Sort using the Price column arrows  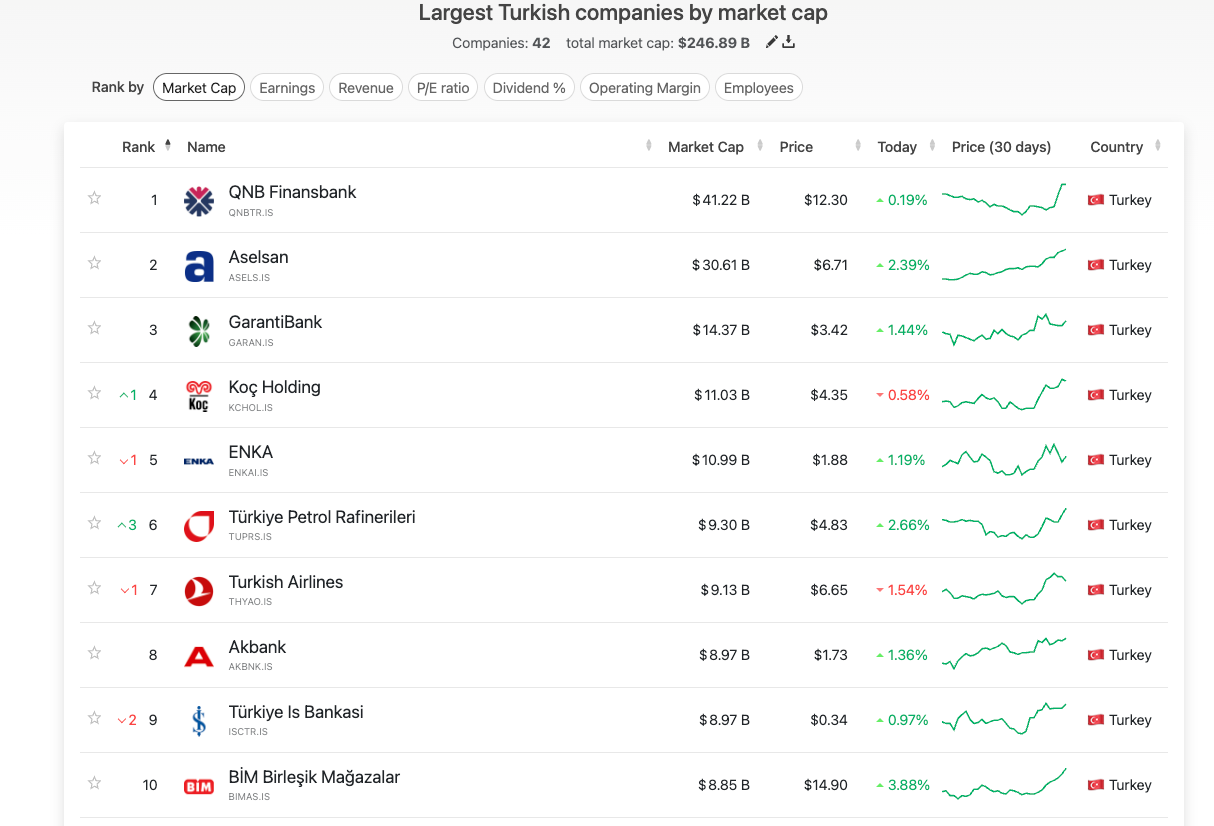859,146
